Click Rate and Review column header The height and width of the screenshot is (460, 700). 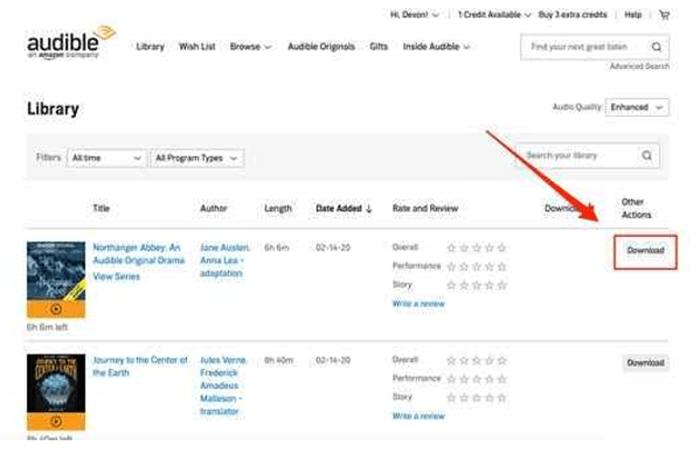425,208
